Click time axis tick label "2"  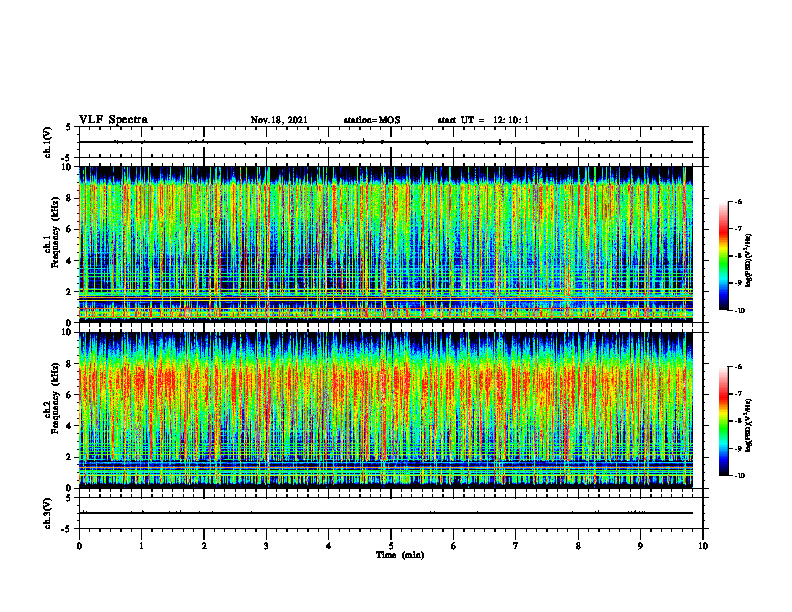point(204,546)
